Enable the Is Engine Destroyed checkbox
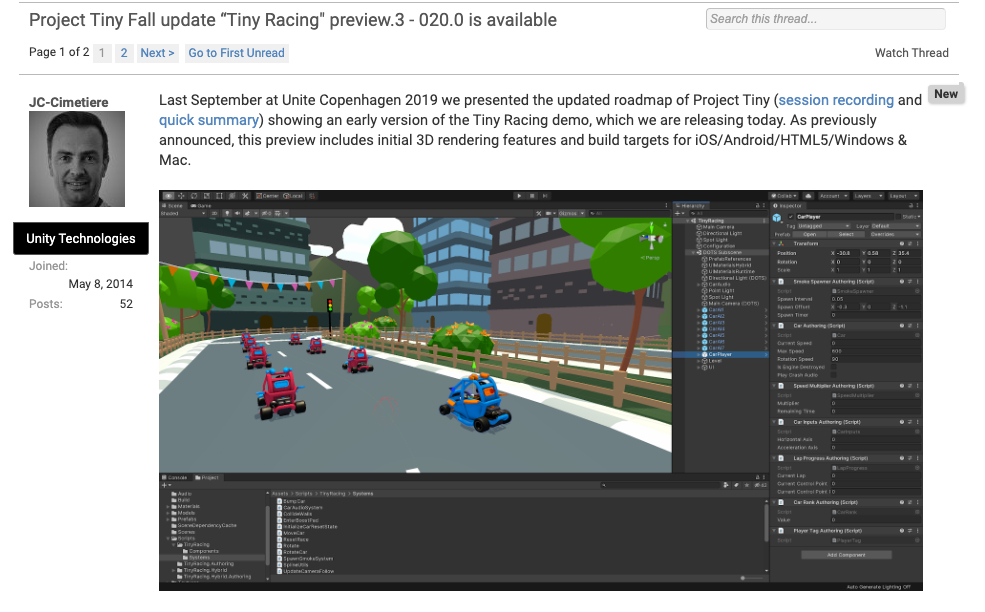The image size is (985, 612). point(834,367)
